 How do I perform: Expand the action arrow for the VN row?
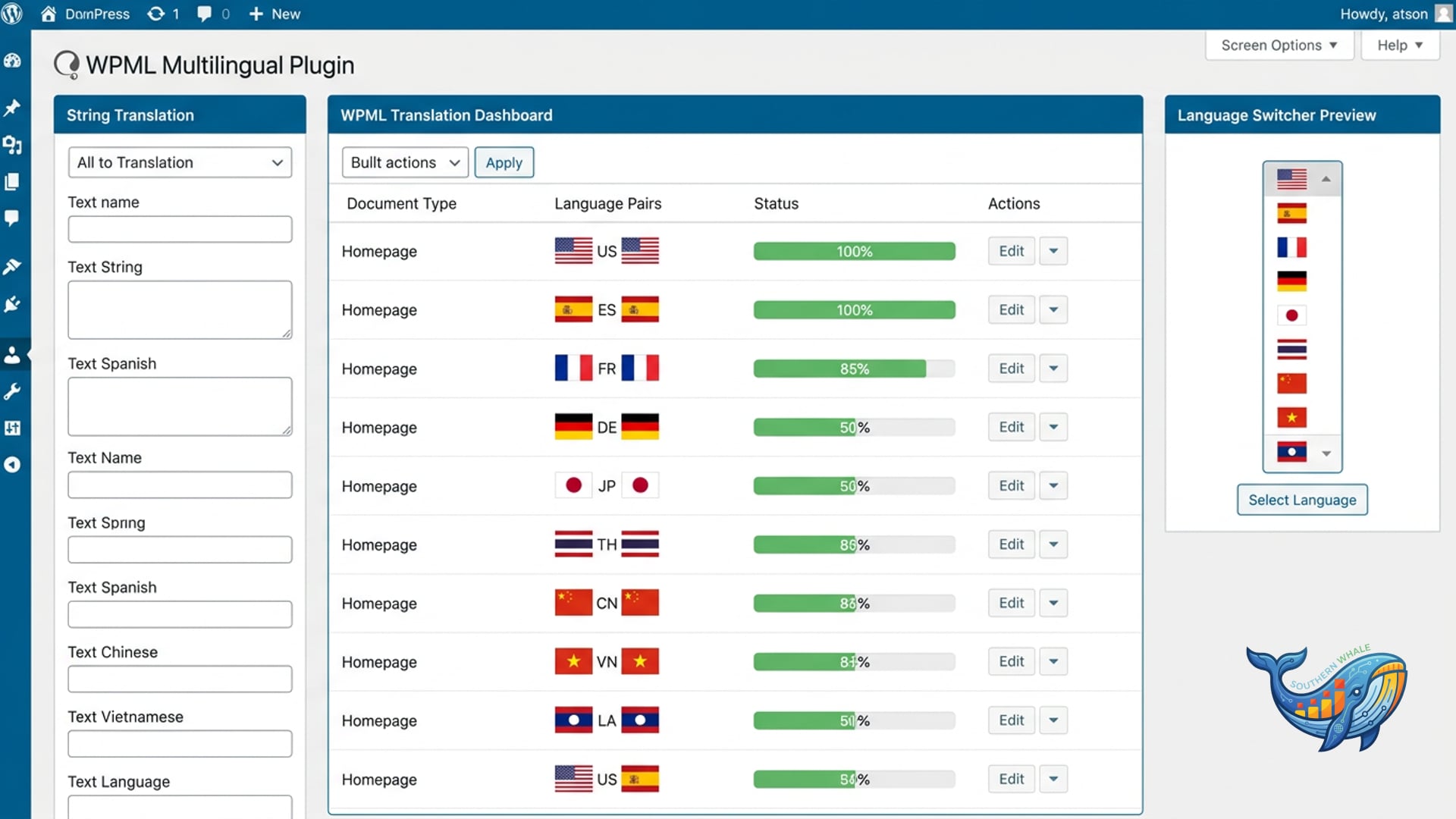pos(1053,661)
